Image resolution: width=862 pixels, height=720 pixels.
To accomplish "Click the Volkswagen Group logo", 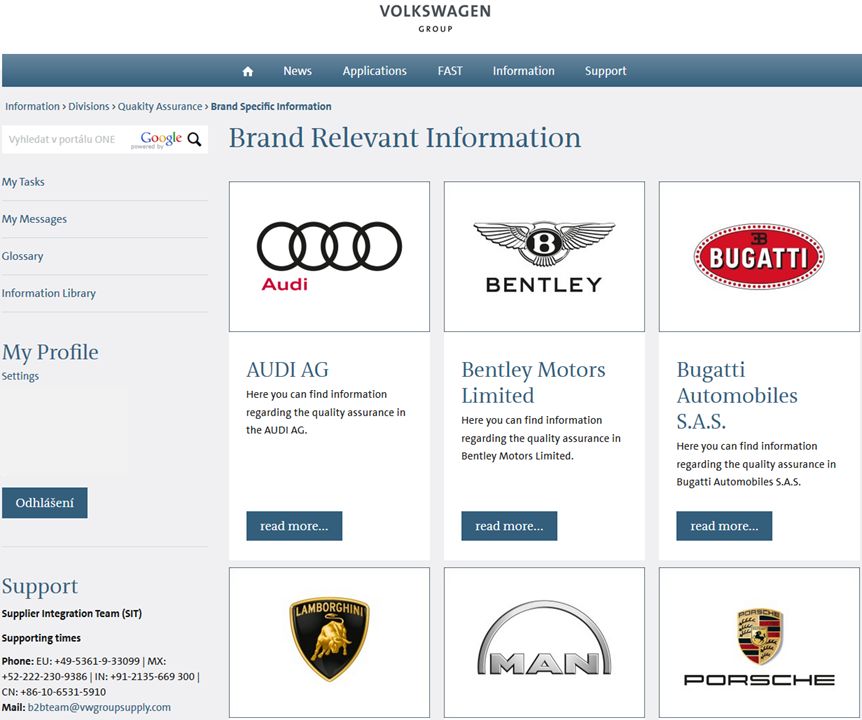I will [435, 18].
